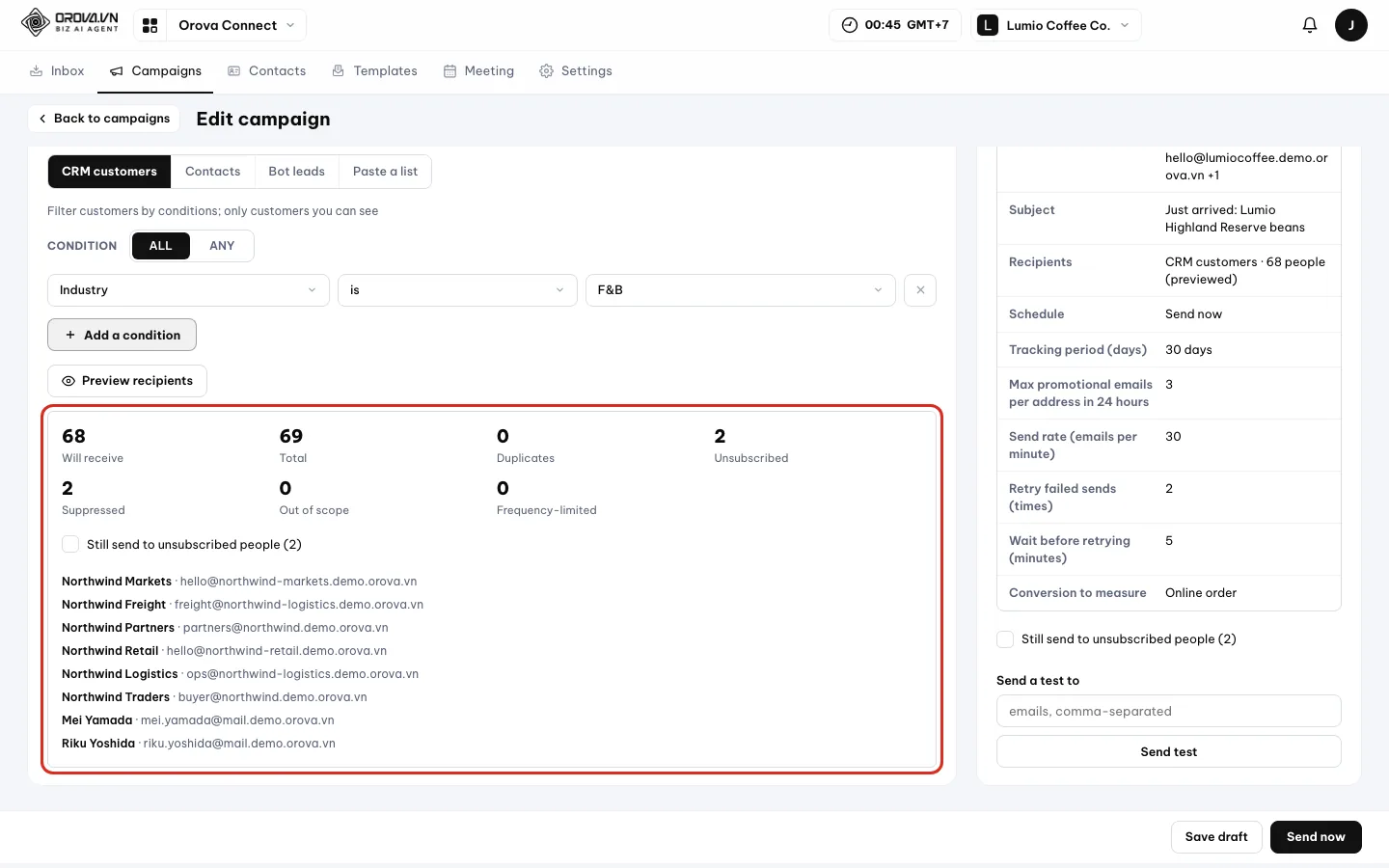Open the F&B value dropdown
The height and width of the screenshot is (868, 1389).
coord(741,290)
